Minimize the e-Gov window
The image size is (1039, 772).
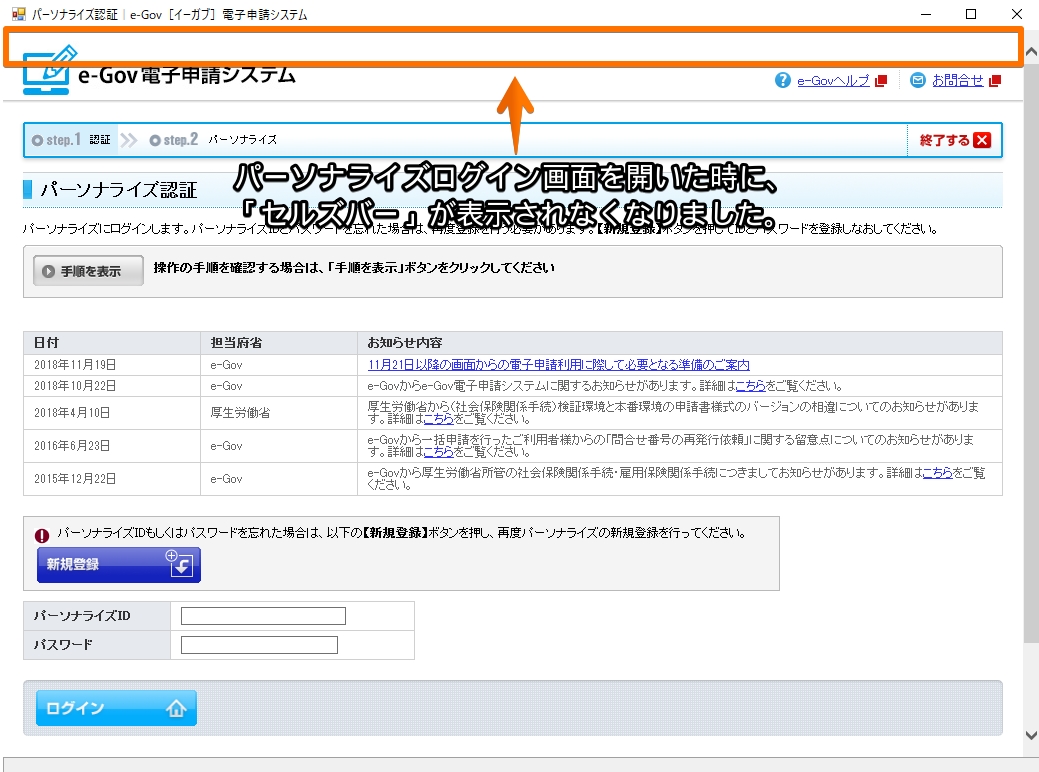click(926, 14)
